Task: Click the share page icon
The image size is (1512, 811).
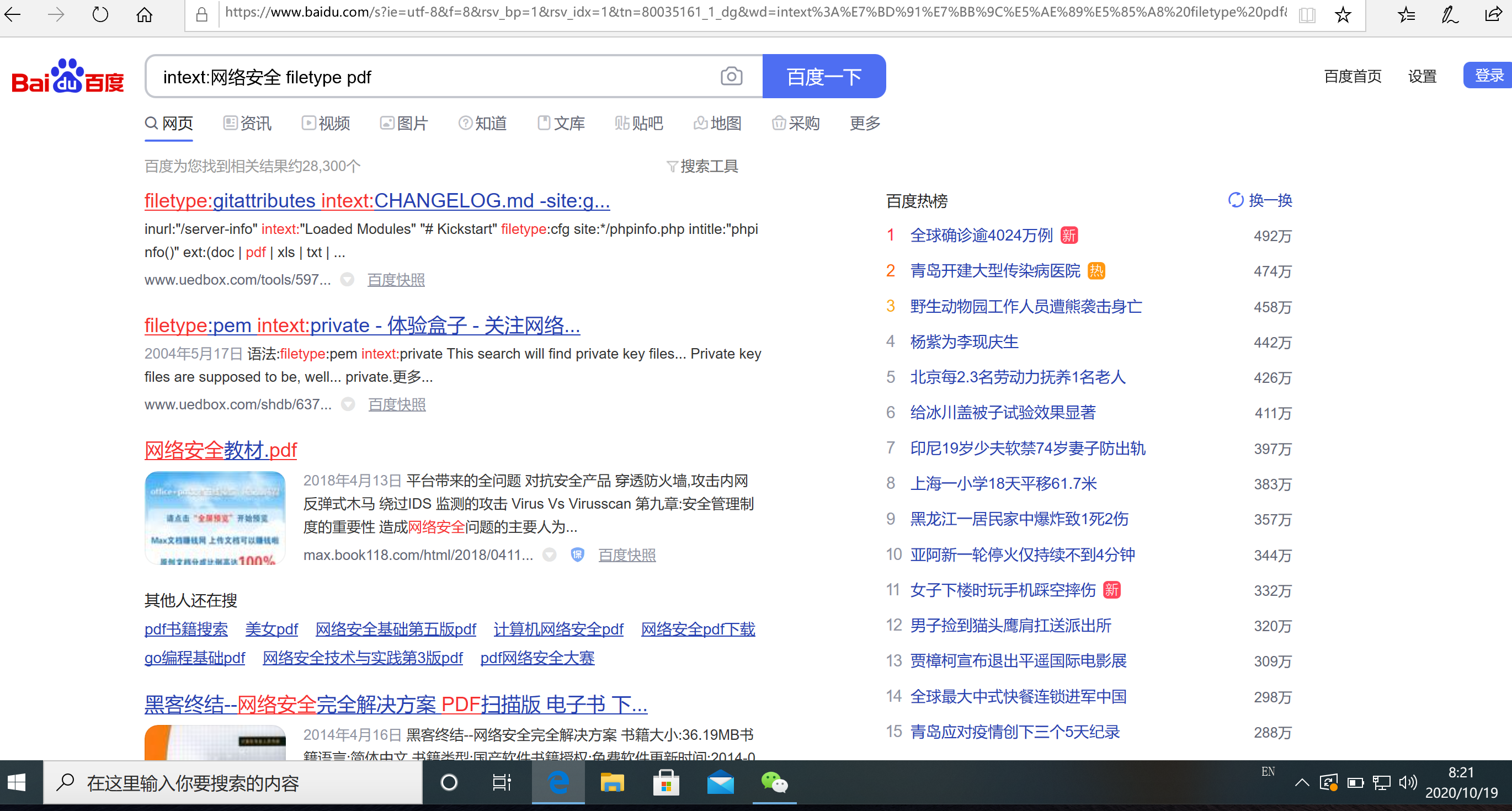Action: [x=1493, y=14]
